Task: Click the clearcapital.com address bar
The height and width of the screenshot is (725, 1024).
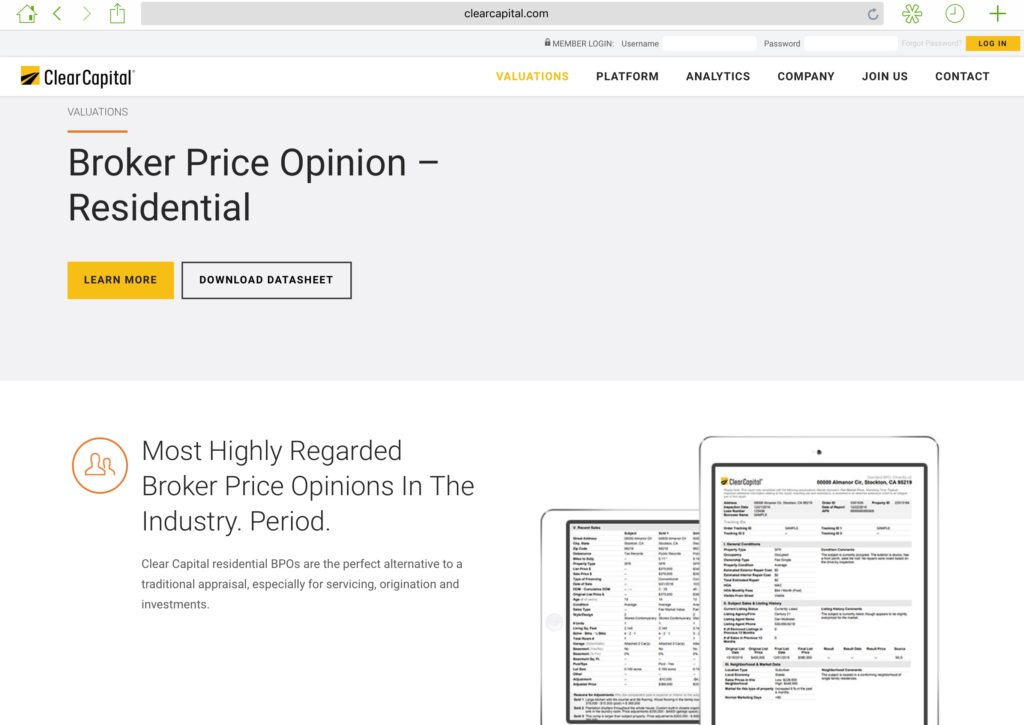Action: pyautogui.click(x=512, y=14)
